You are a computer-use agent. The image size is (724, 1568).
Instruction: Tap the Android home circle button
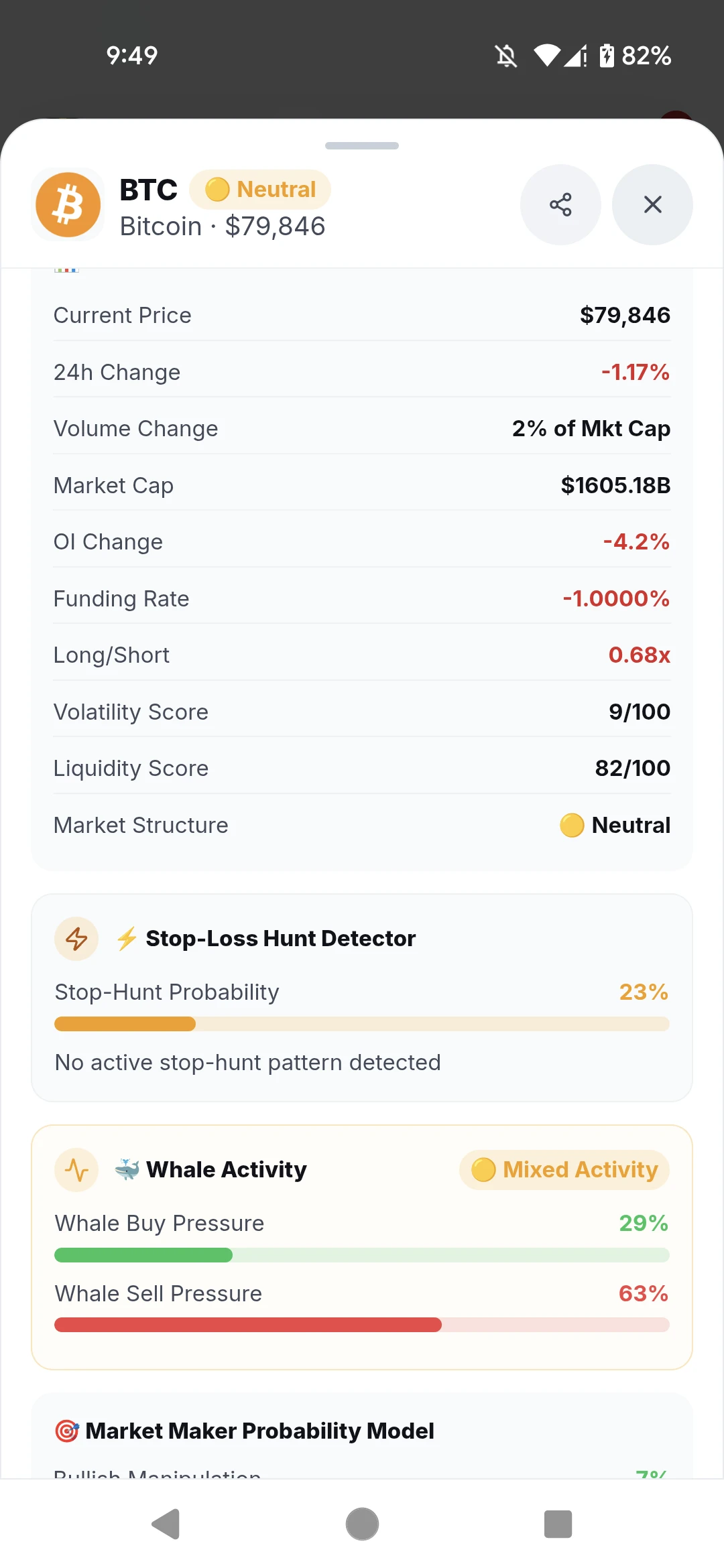tap(362, 1524)
